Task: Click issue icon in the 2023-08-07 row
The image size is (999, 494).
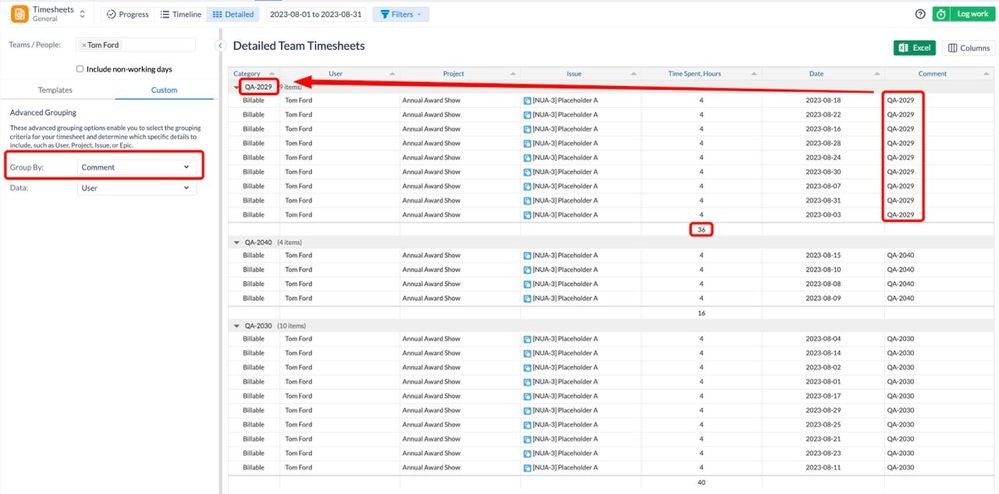Action: tap(527, 186)
